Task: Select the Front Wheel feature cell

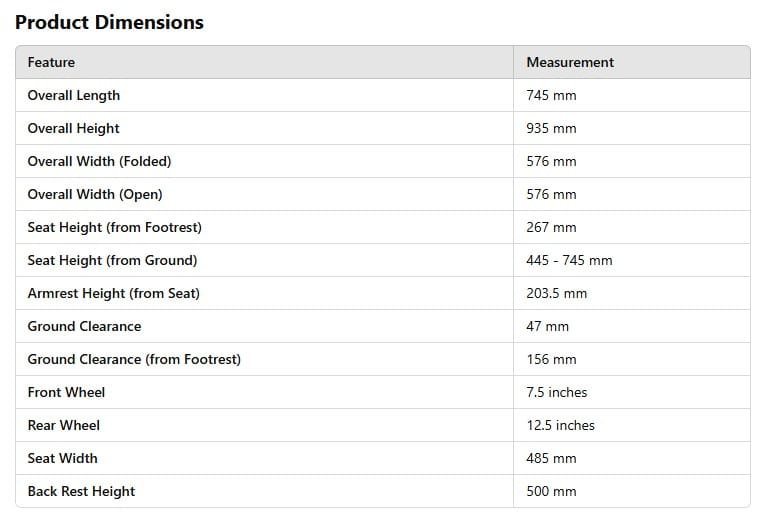Action: (x=66, y=392)
